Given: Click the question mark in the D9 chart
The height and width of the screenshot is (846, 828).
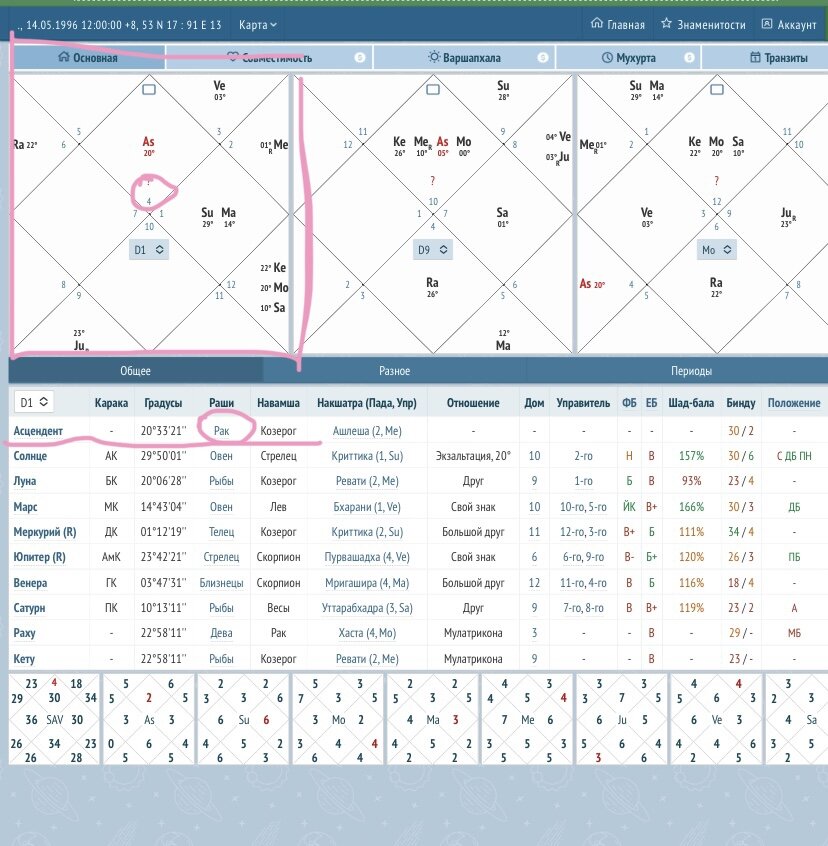Looking at the screenshot, I should tap(433, 181).
